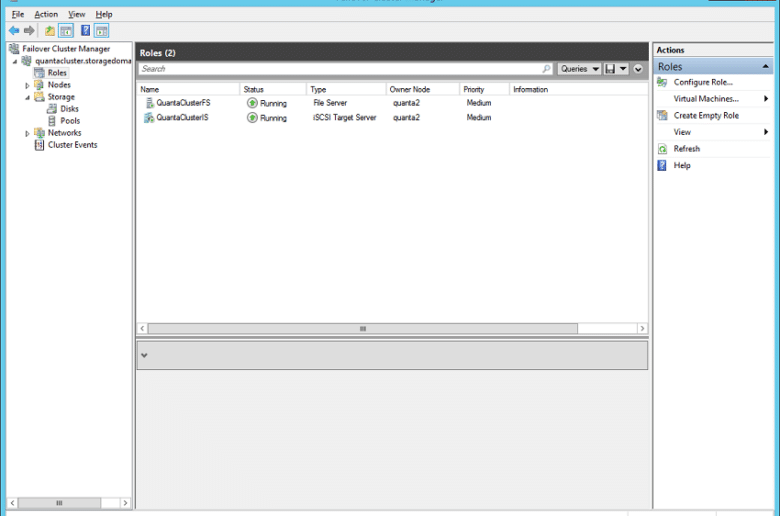Viewport: 780px width, 516px height.
Task: Click the Forward arrow in the toolbar
Action: tap(29, 31)
